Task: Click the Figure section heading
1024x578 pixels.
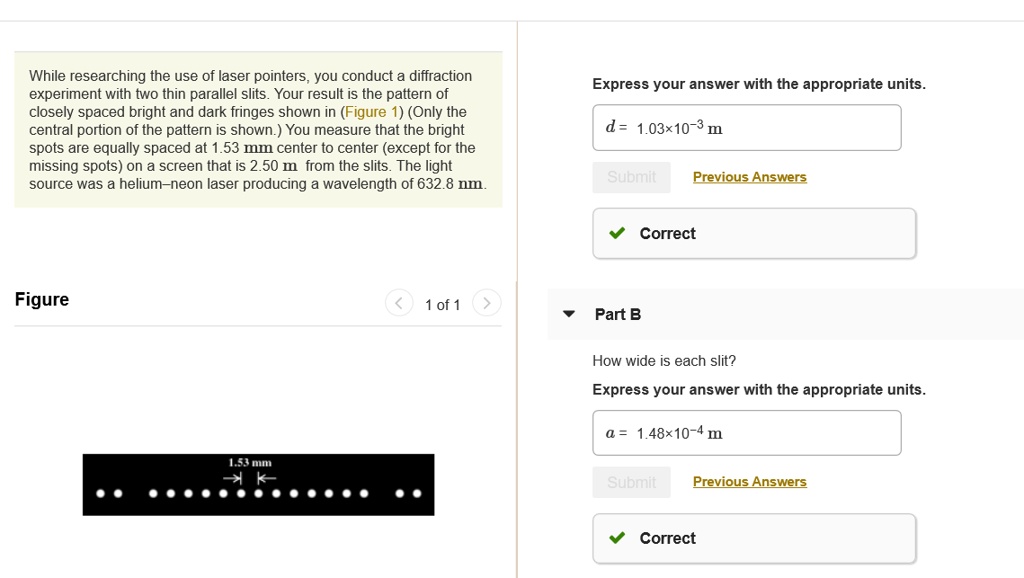Action: point(42,300)
